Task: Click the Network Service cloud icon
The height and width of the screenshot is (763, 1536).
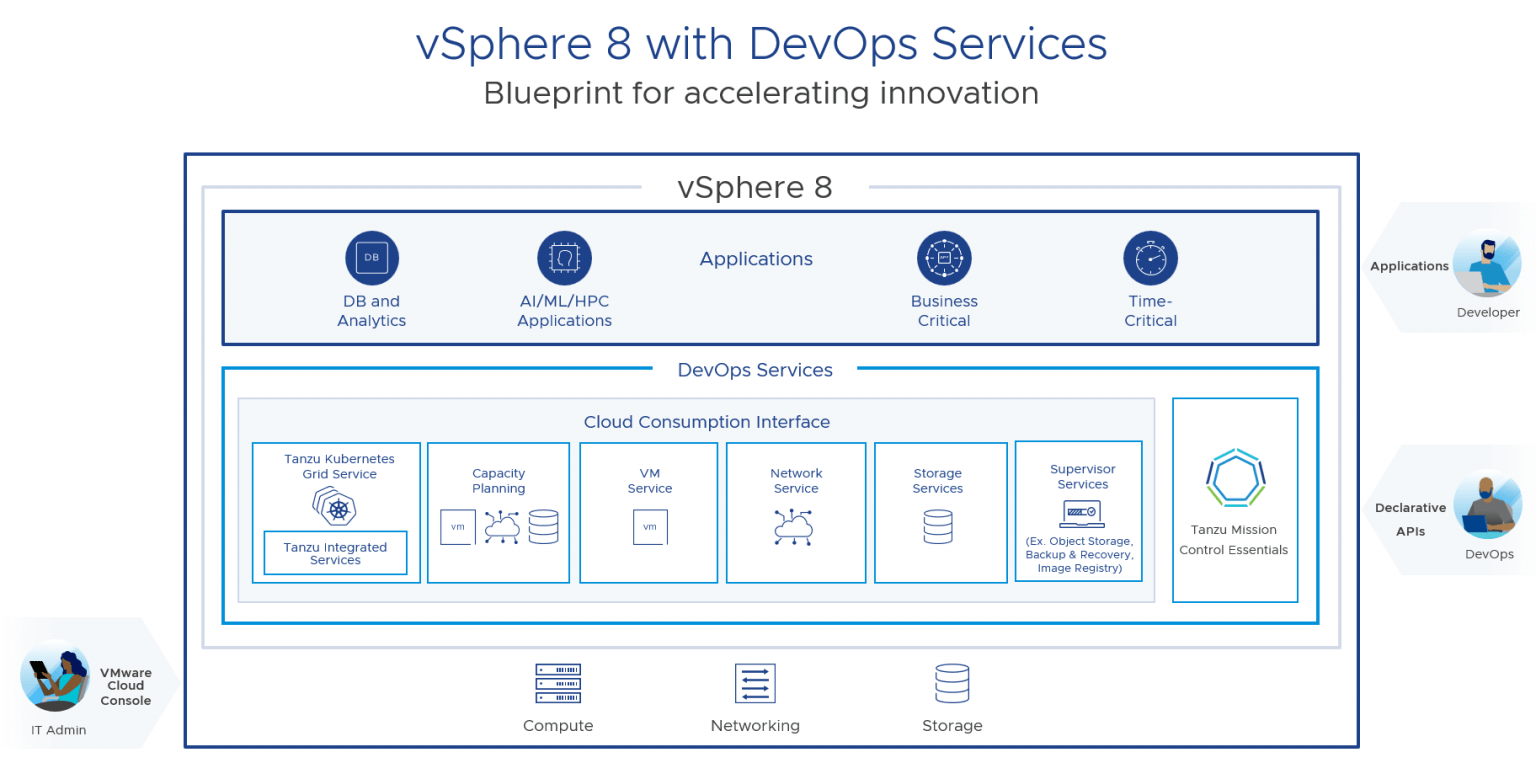Action: click(x=796, y=527)
